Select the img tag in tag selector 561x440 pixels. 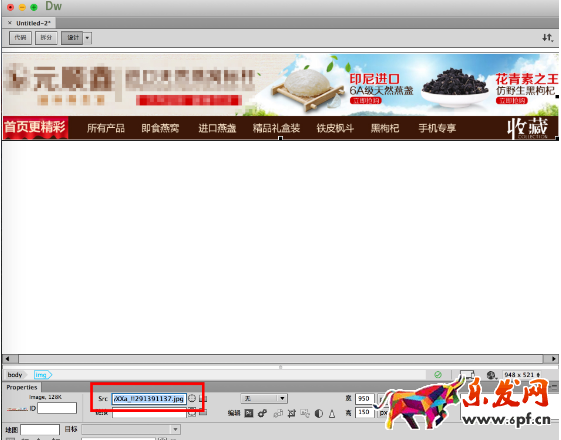click(42, 375)
